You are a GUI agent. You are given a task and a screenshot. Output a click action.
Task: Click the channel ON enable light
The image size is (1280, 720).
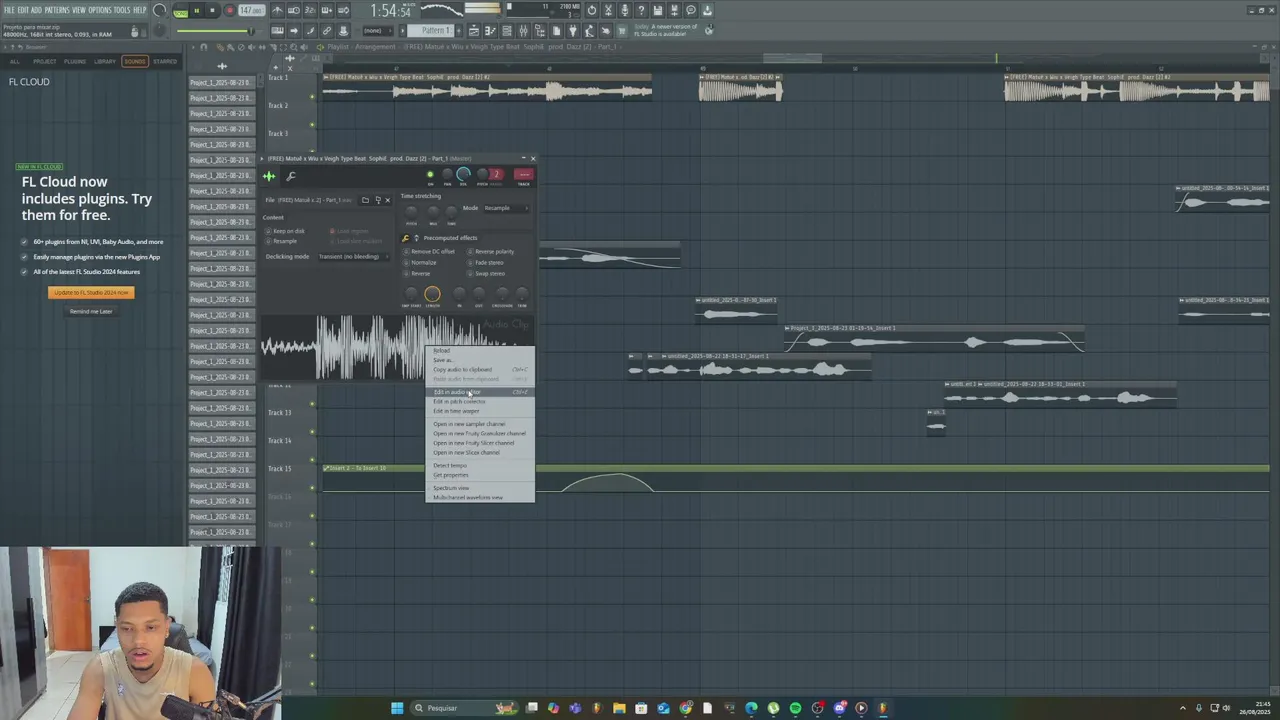(430, 175)
